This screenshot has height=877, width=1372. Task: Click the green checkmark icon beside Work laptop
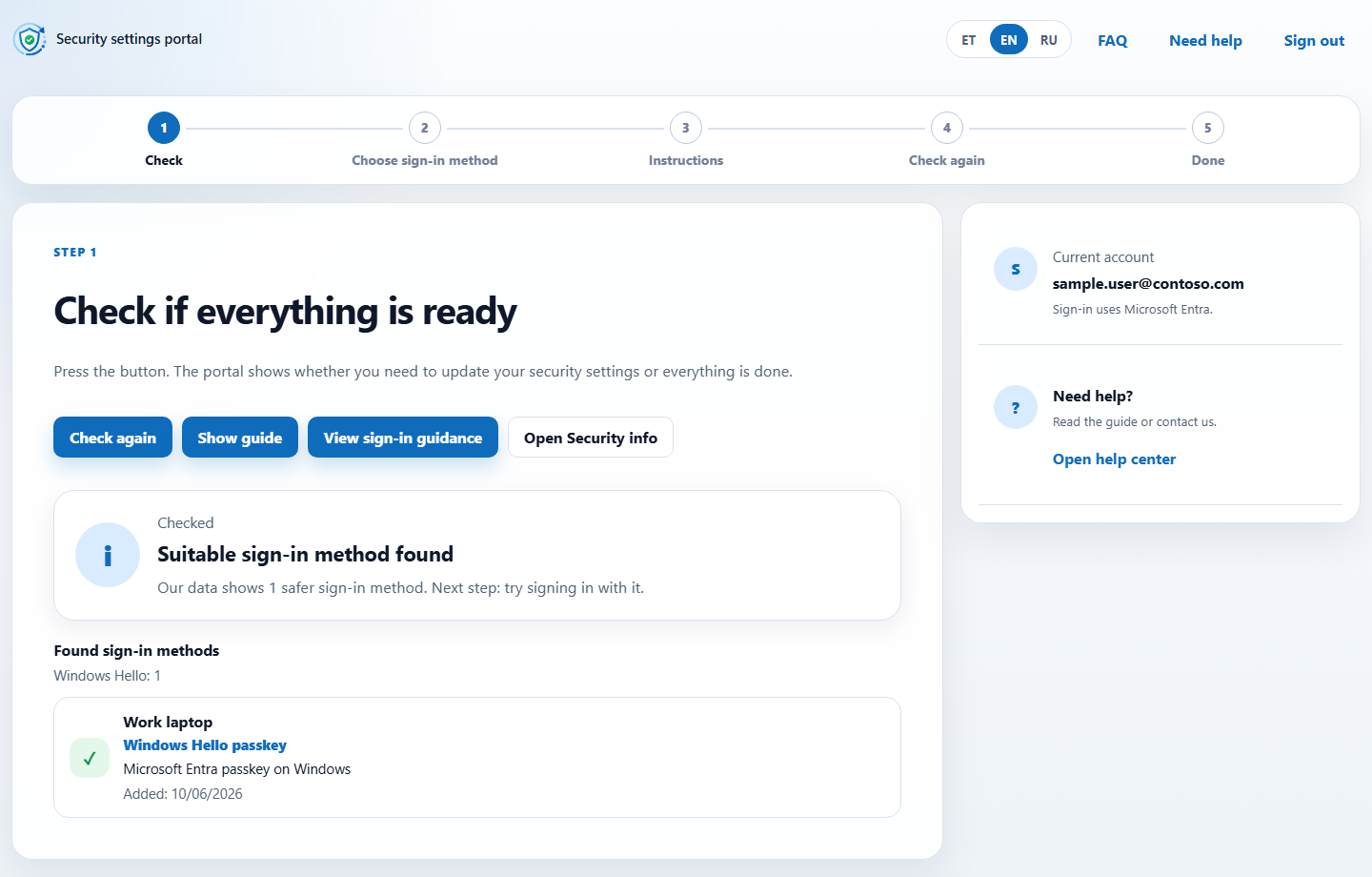90,758
